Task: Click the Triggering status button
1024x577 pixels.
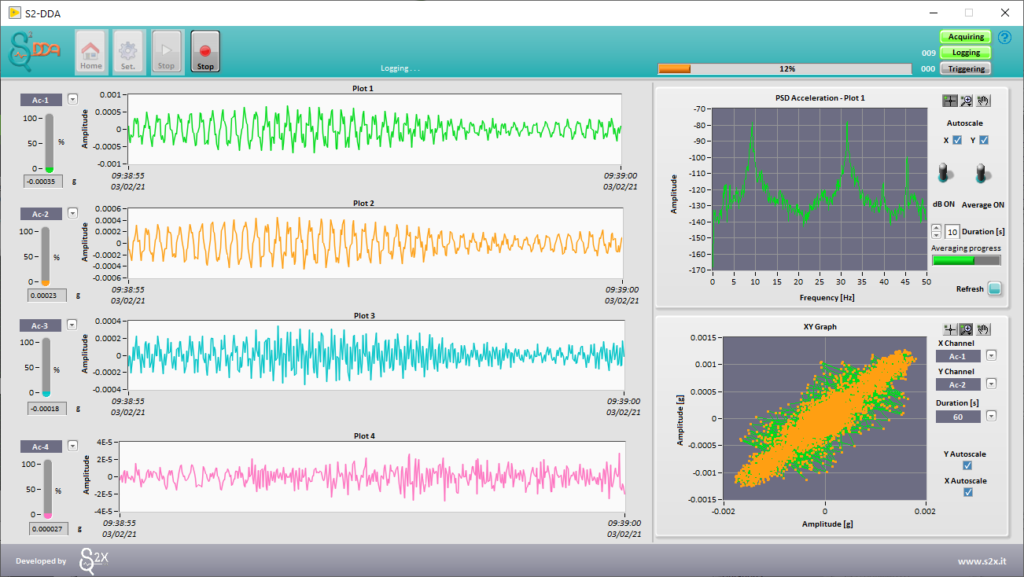Action: coord(965,69)
